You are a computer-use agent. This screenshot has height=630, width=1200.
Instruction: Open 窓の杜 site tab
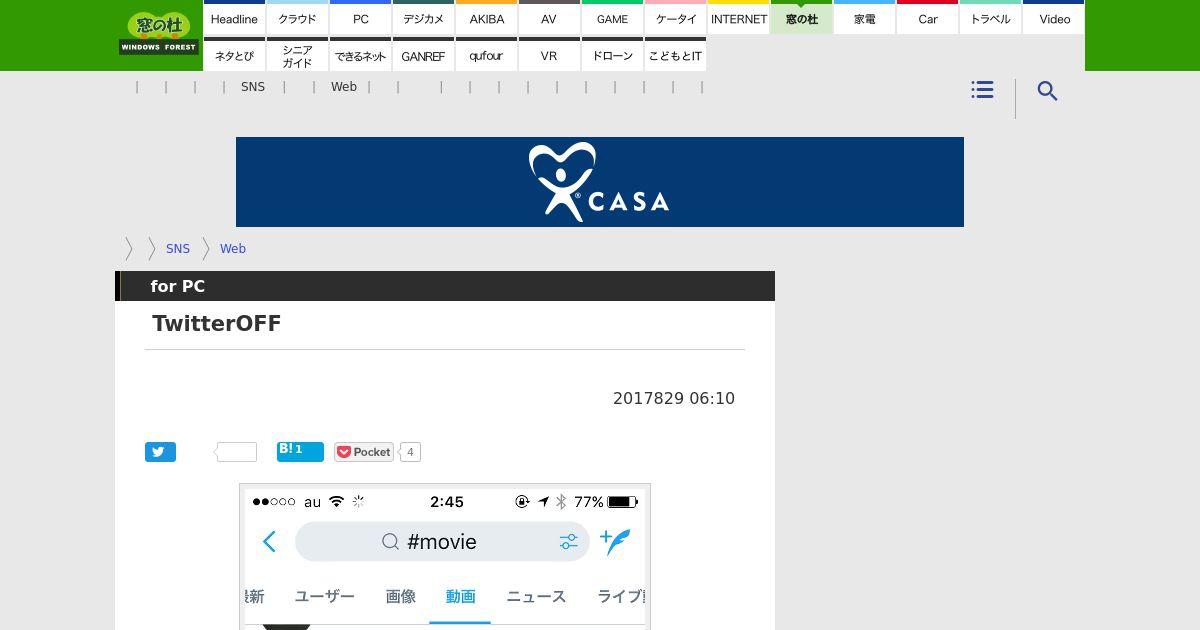(801, 18)
